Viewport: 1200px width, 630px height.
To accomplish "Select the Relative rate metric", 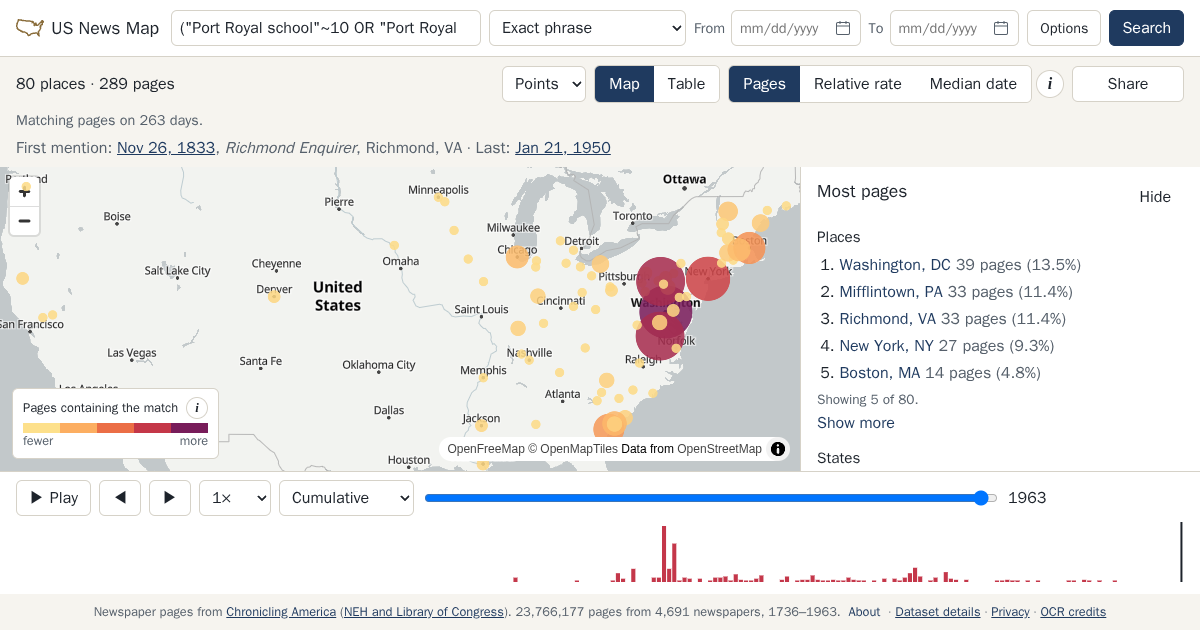I will [858, 84].
